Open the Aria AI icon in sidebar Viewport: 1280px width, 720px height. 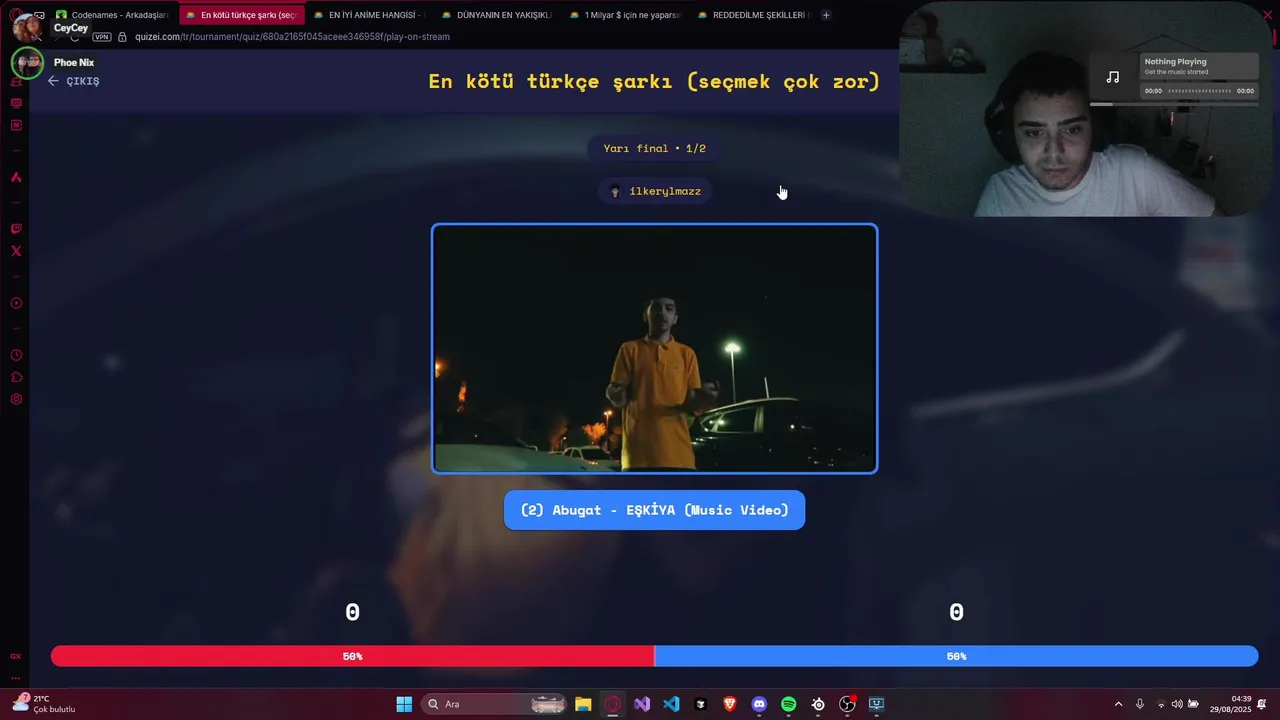pyautogui.click(x=16, y=177)
